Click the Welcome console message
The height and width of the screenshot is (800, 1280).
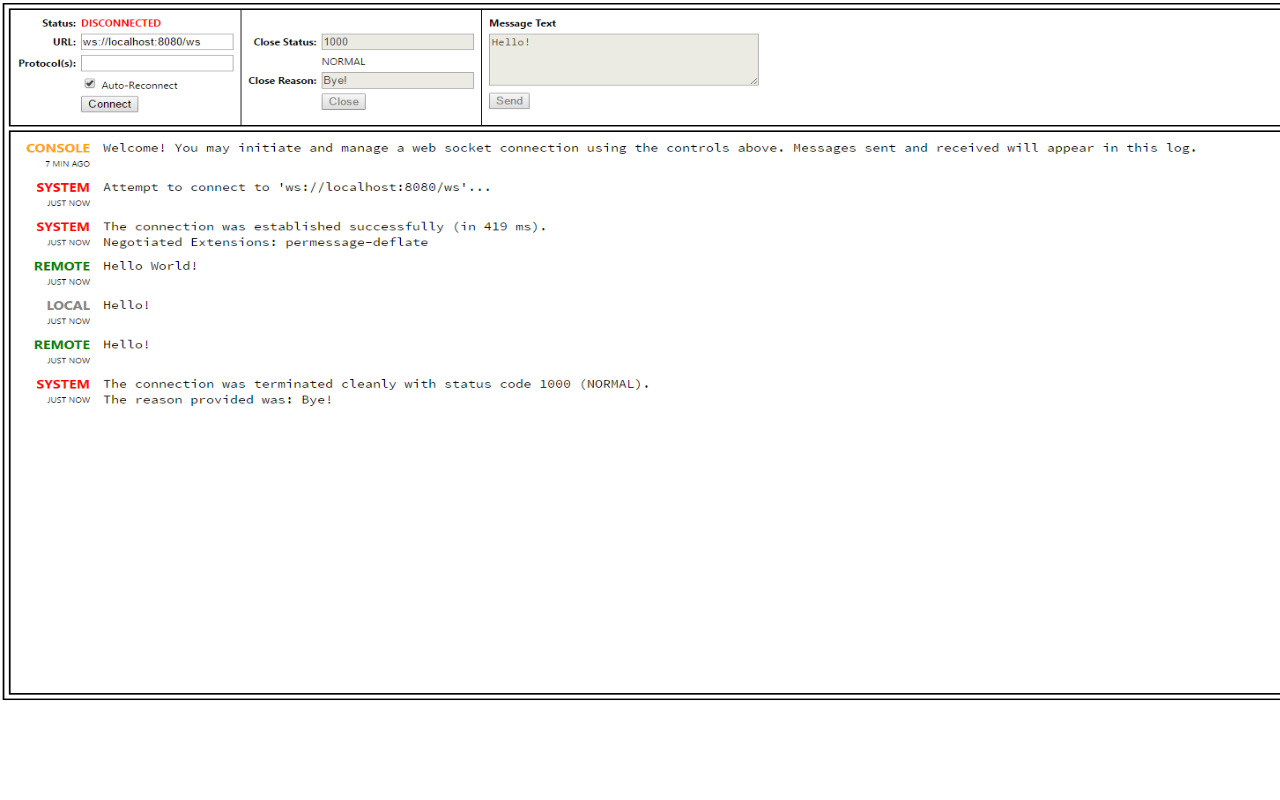(649, 148)
